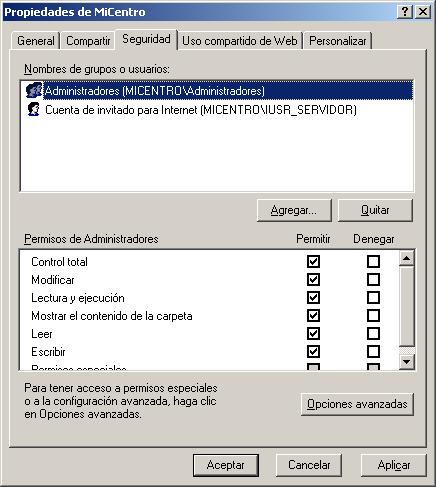Check Denegar for Escribir
Screen dimensions: 436x487
373,352
